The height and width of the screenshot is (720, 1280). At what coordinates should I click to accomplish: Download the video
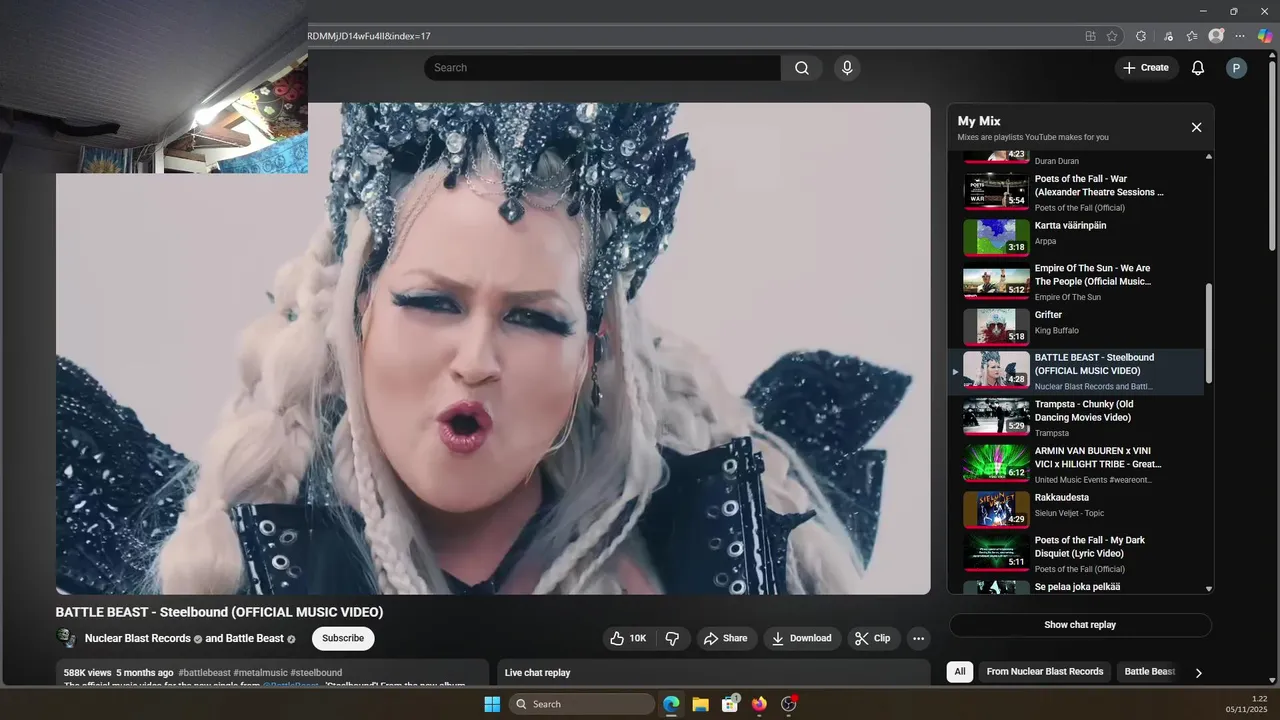(802, 638)
